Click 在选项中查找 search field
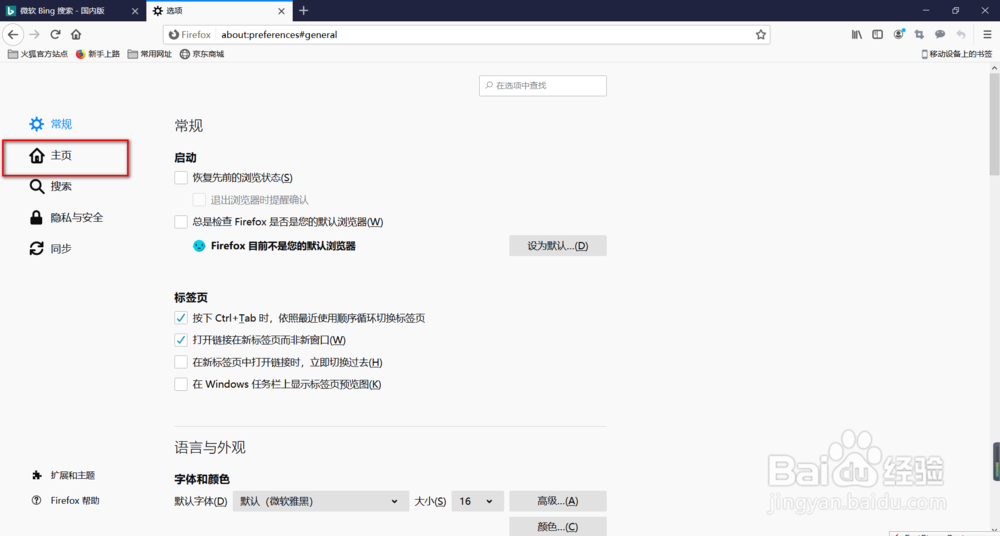The height and width of the screenshot is (536, 1000). click(543, 86)
